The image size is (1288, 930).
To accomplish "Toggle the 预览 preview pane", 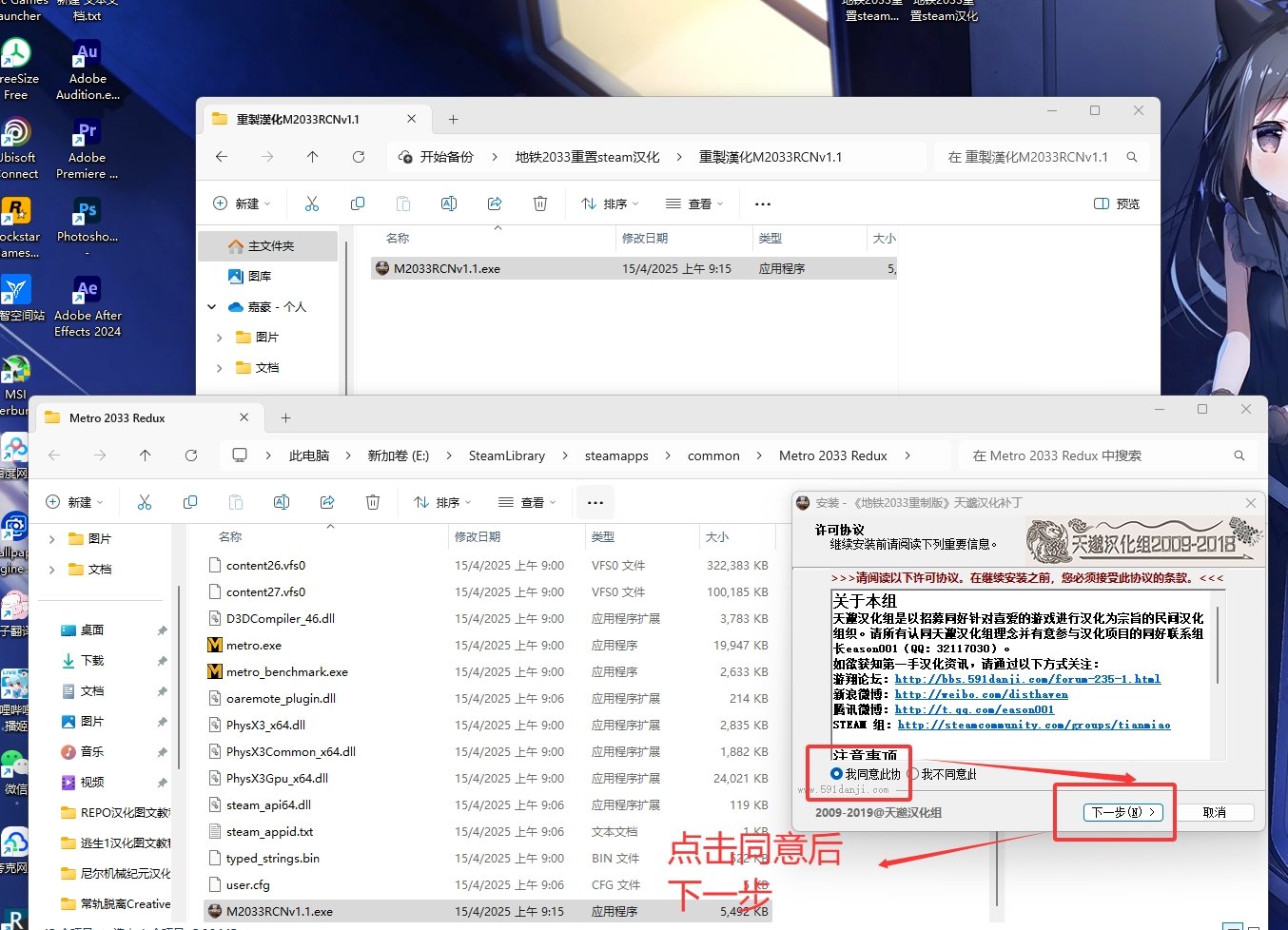I will pos(1117,203).
